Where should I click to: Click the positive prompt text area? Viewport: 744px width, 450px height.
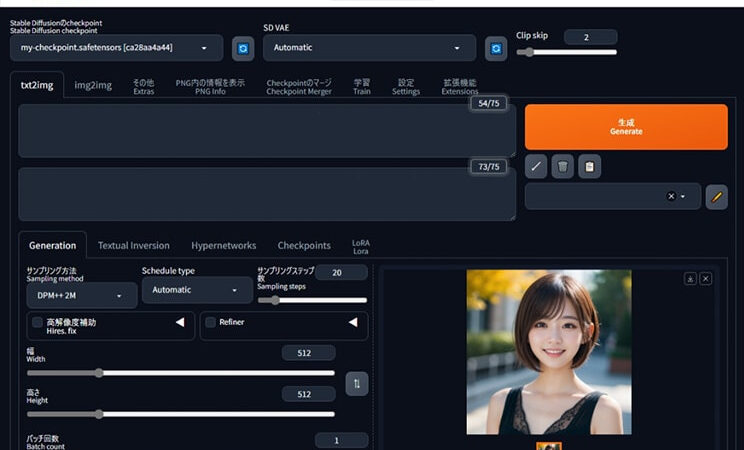point(267,131)
